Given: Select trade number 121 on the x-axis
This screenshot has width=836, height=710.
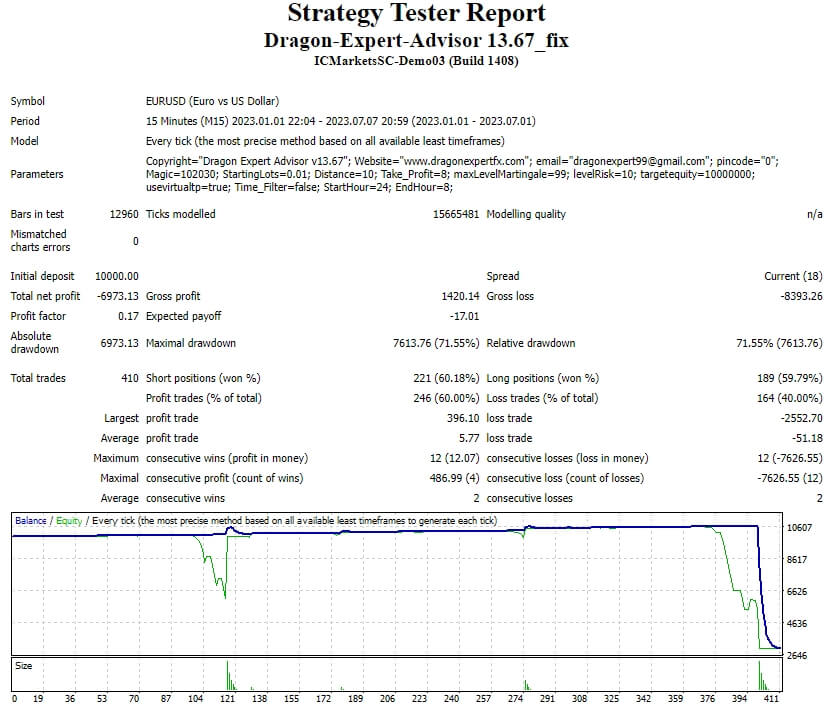Looking at the screenshot, I should pos(228,699).
